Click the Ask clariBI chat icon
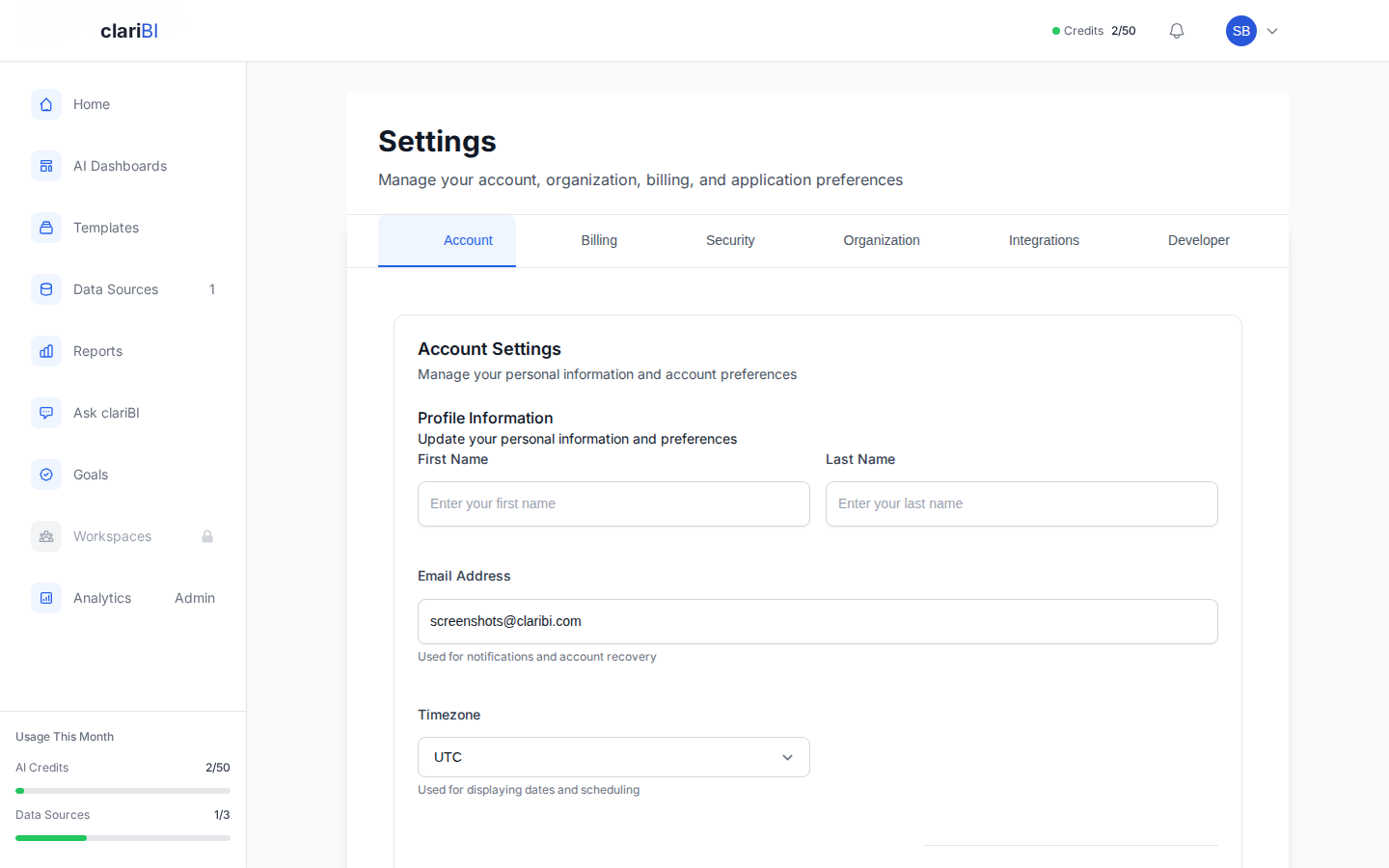Viewport: 1389px width, 868px height. (46, 412)
